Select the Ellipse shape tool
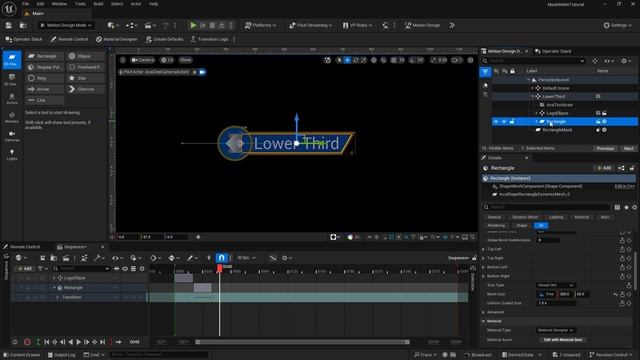Viewport: 640px width, 360px height. 85,56
